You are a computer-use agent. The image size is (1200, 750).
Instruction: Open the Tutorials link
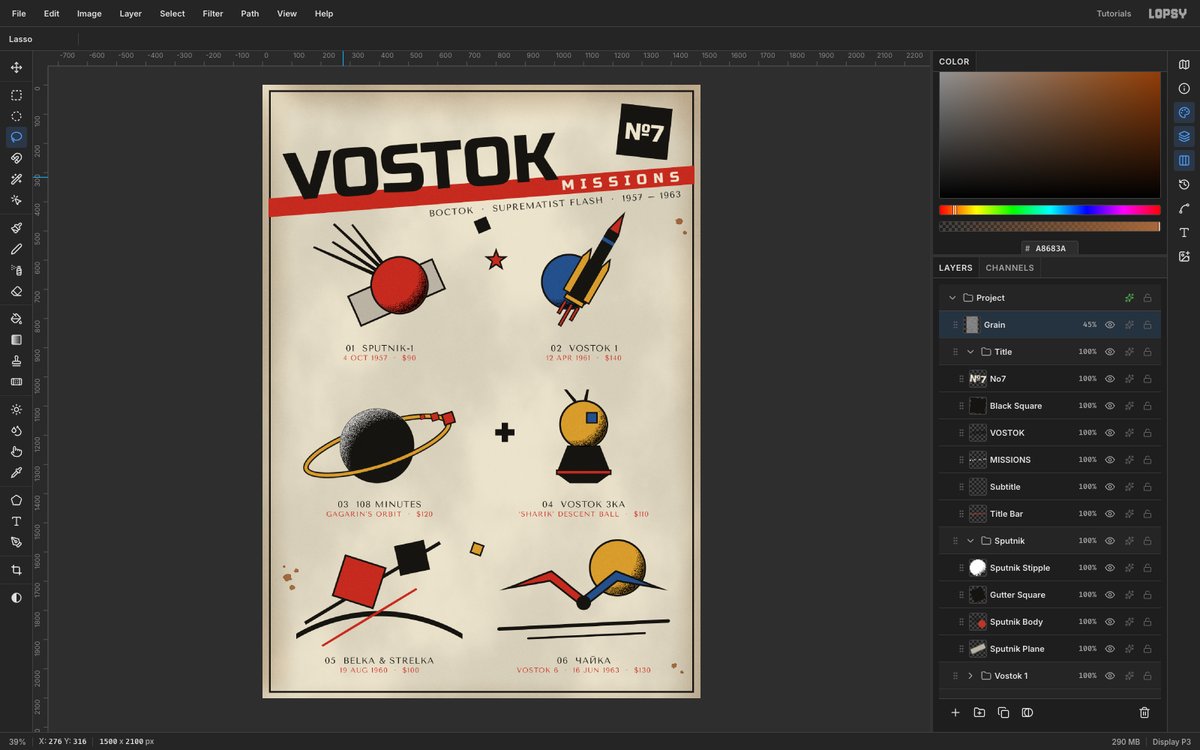coord(1114,14)
